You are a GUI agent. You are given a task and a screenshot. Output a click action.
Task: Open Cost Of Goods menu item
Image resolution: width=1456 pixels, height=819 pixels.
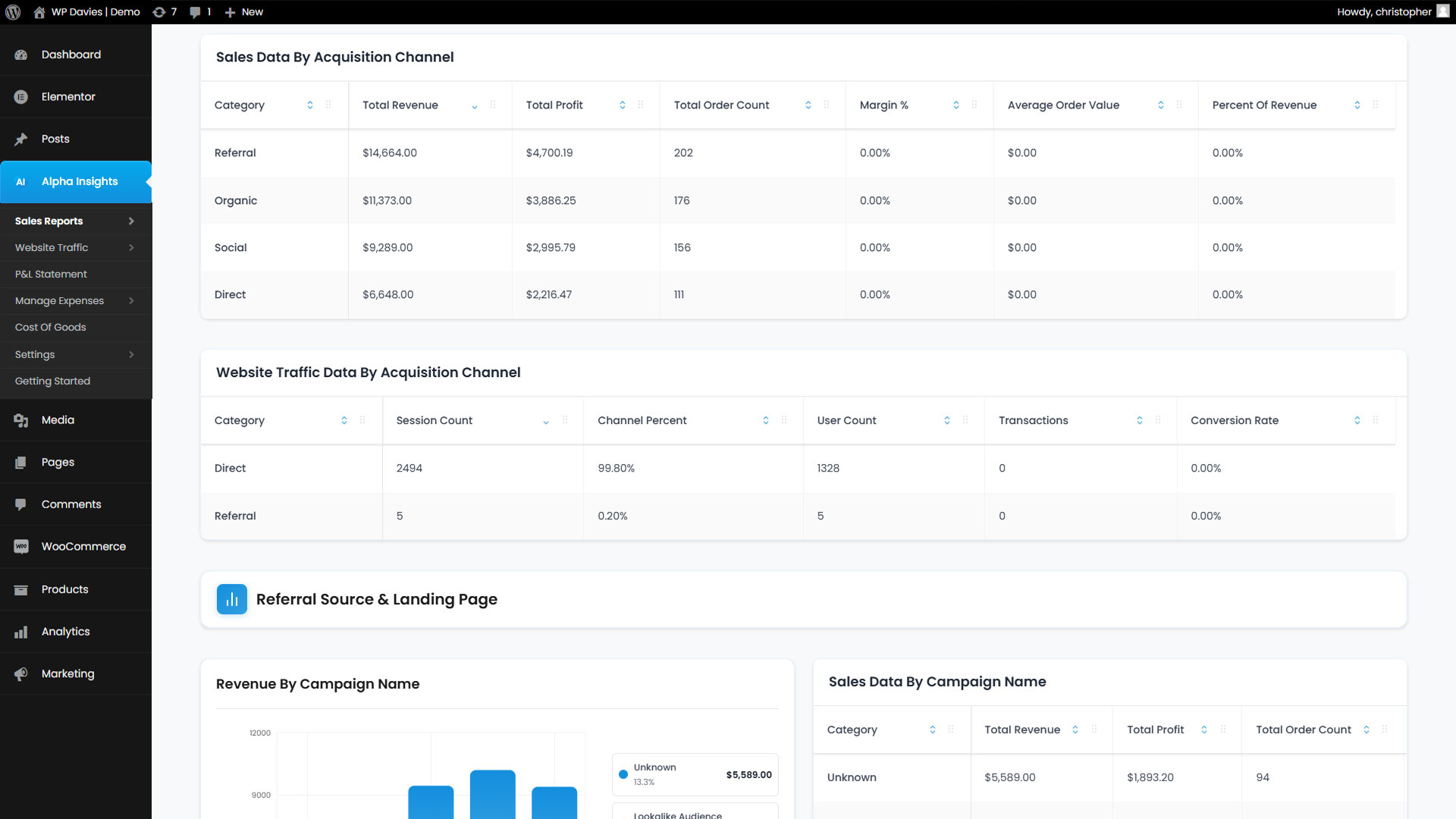click(51, 328)
